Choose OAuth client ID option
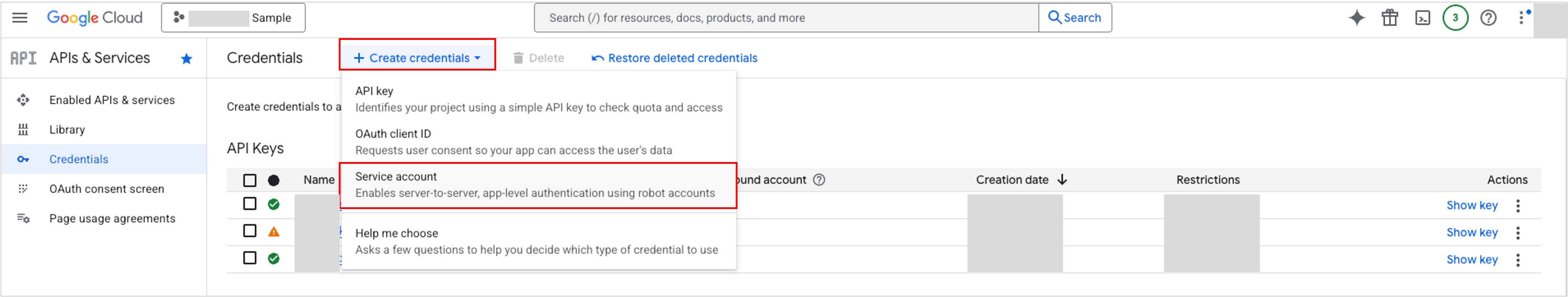 click(539, 142)
